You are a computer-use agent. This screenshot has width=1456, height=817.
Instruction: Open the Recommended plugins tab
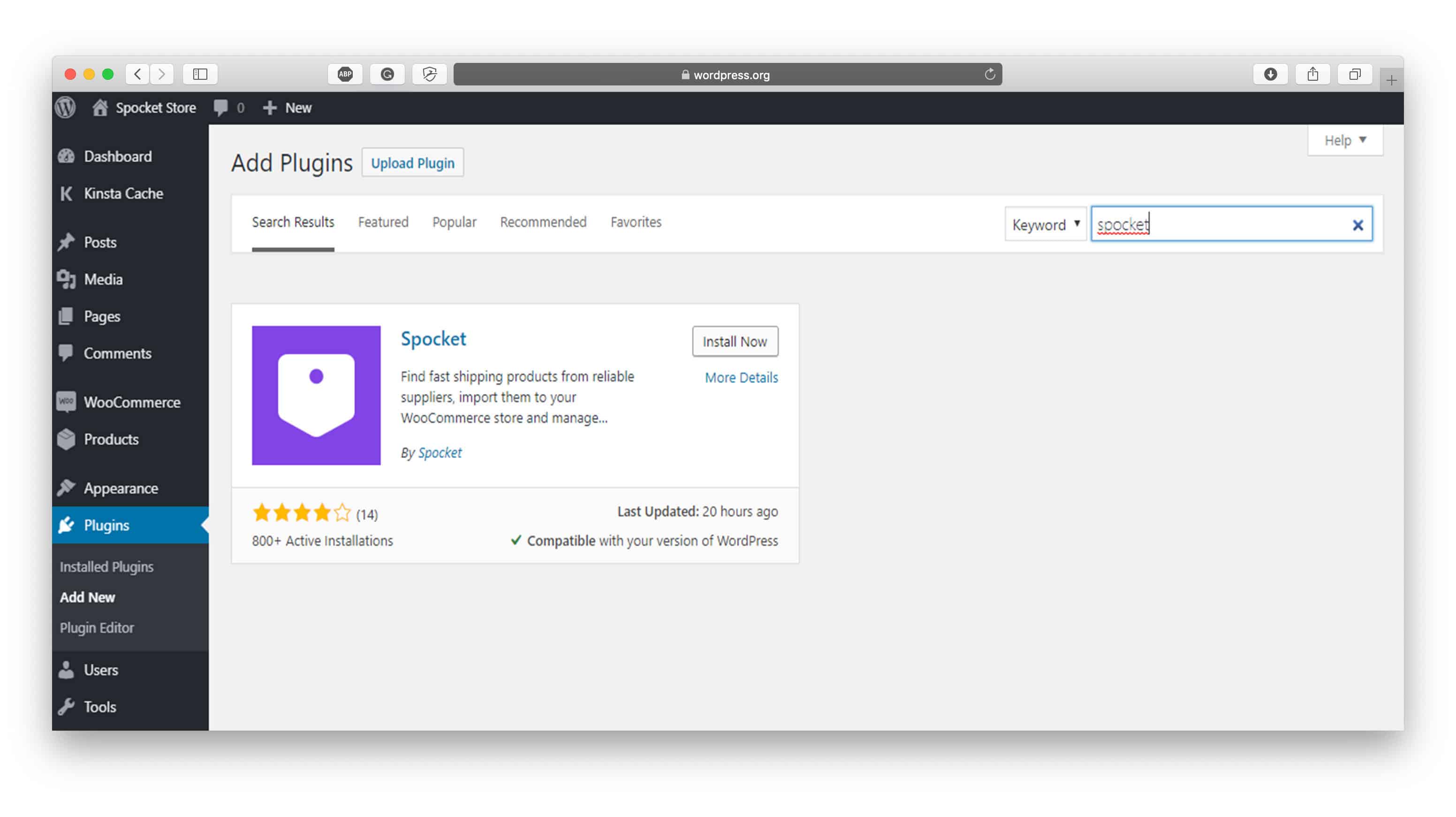point(543,222)
